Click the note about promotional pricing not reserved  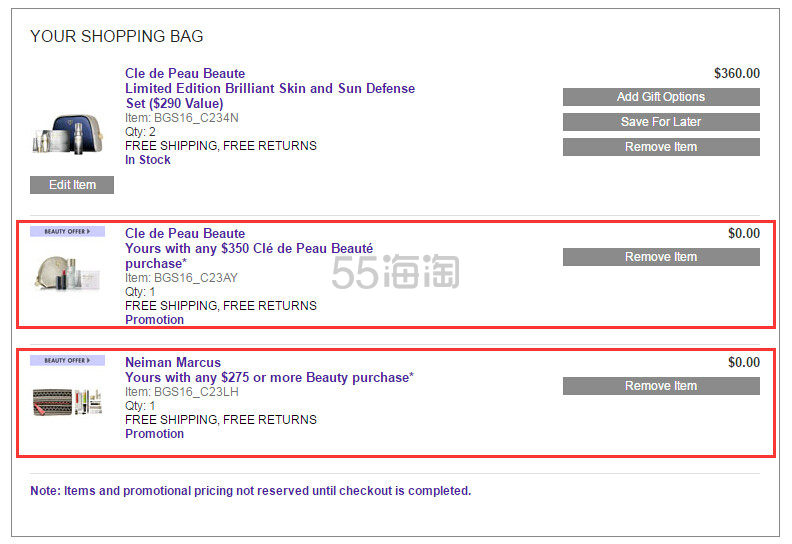(x=251, y=491)
